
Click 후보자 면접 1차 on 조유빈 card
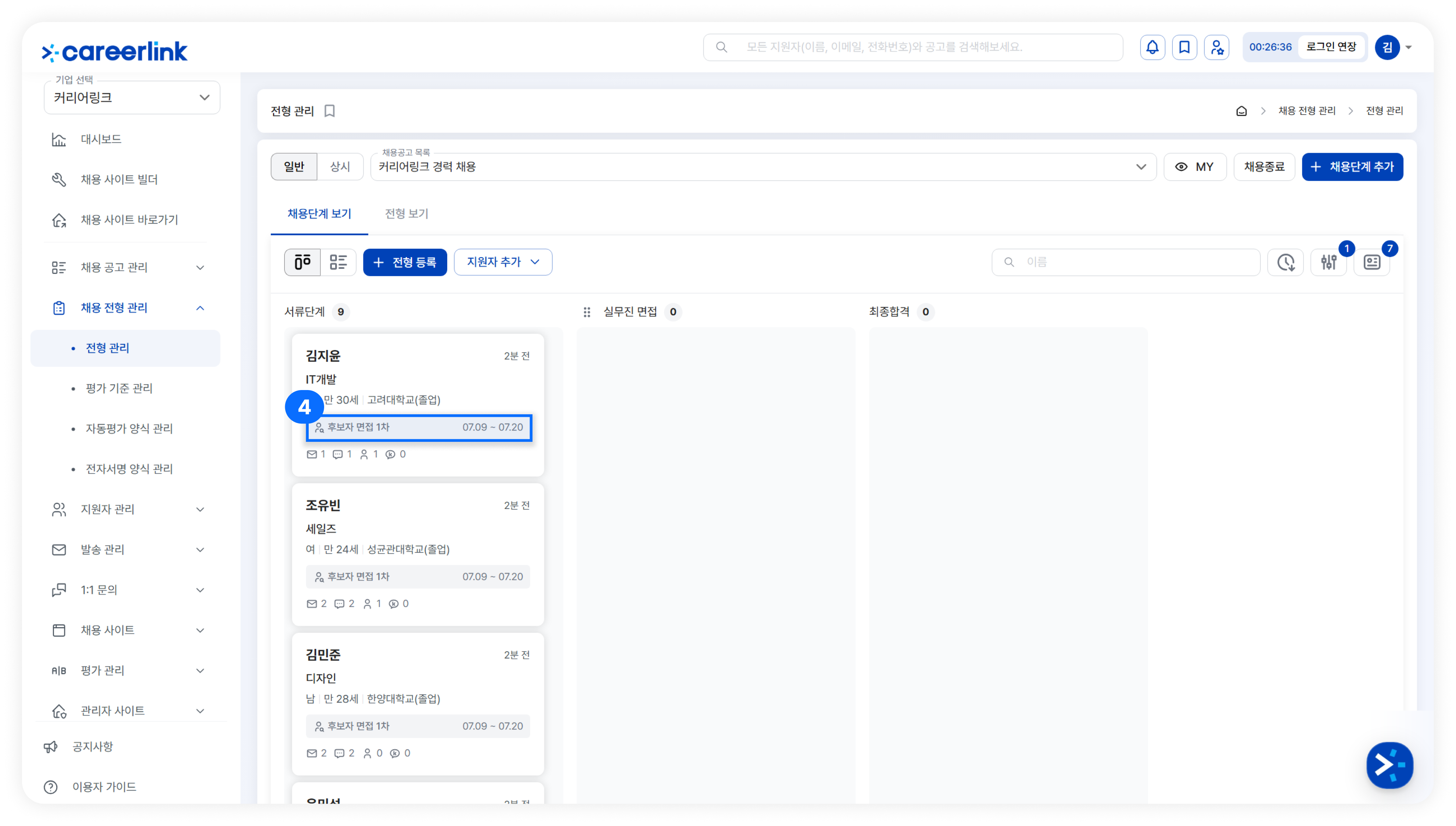pyautogui.click(x=418, y=577)
